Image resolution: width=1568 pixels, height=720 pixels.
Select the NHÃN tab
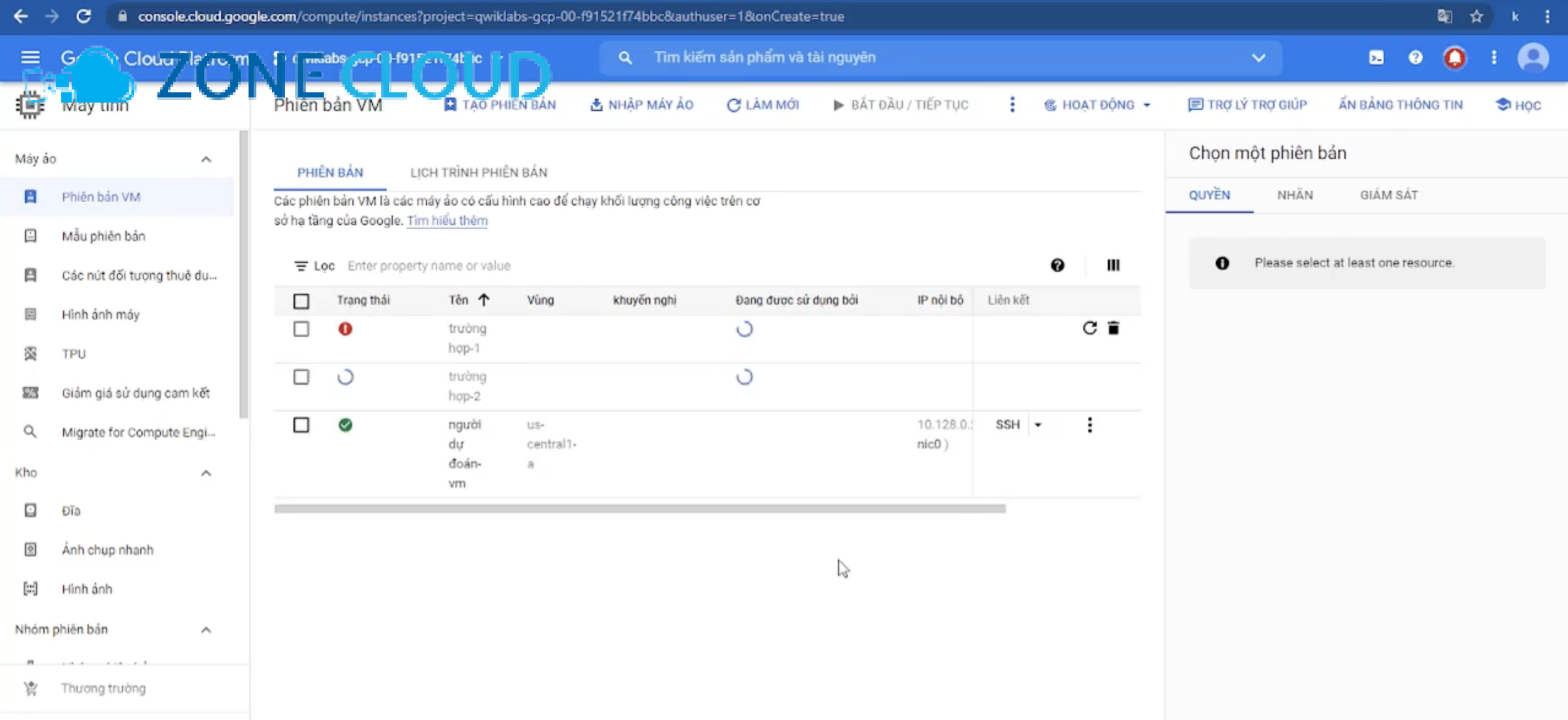click(1295, 195)
